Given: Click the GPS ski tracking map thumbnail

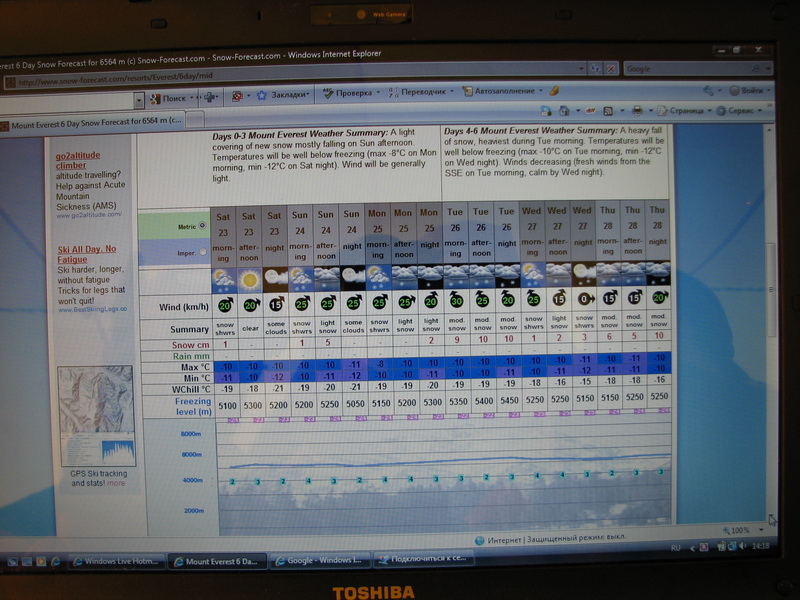Looking at the screenshot, I should click(x=96, y=415).
